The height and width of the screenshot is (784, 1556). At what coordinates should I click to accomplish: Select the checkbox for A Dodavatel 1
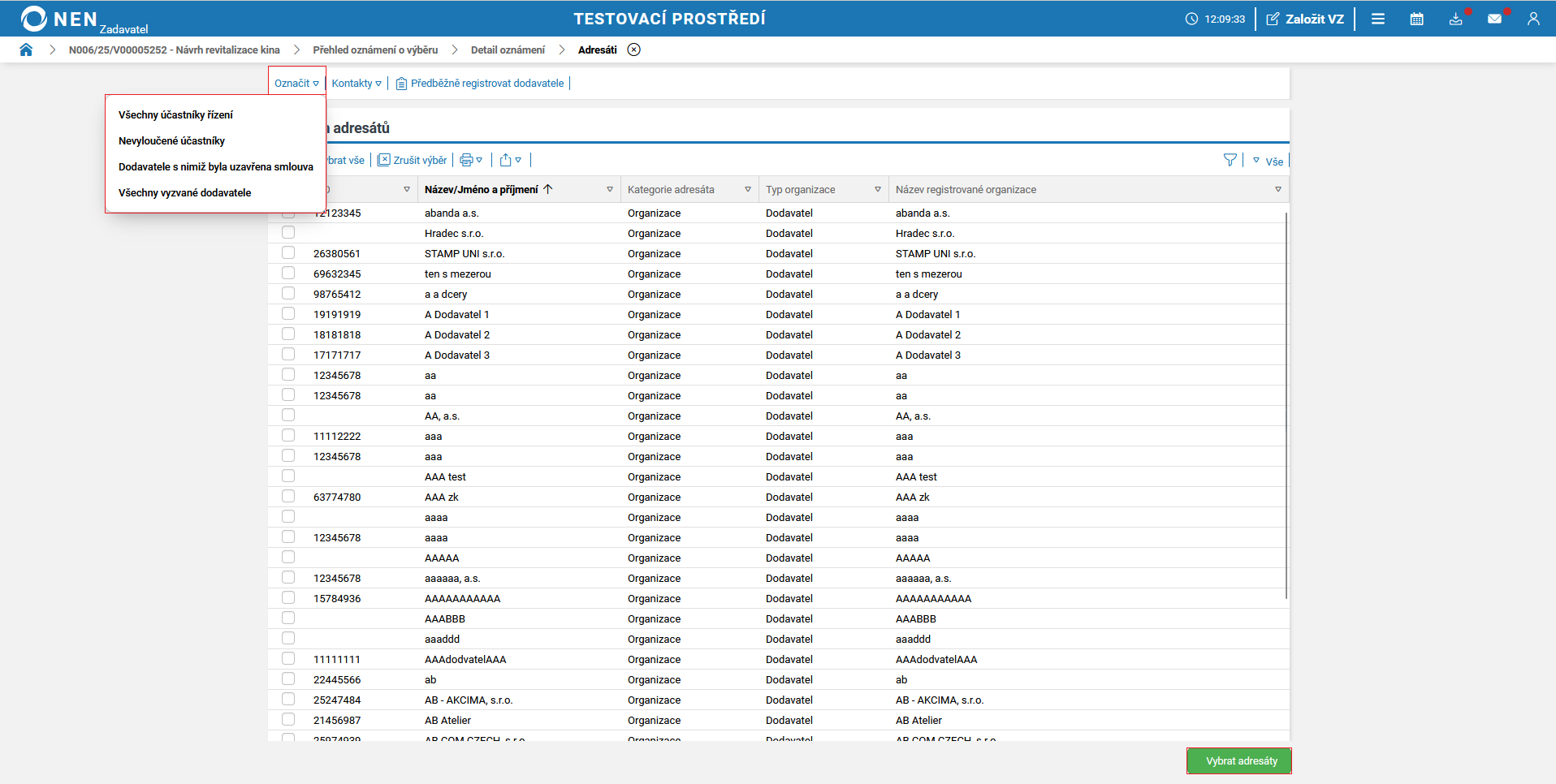(x=288, y=314)
